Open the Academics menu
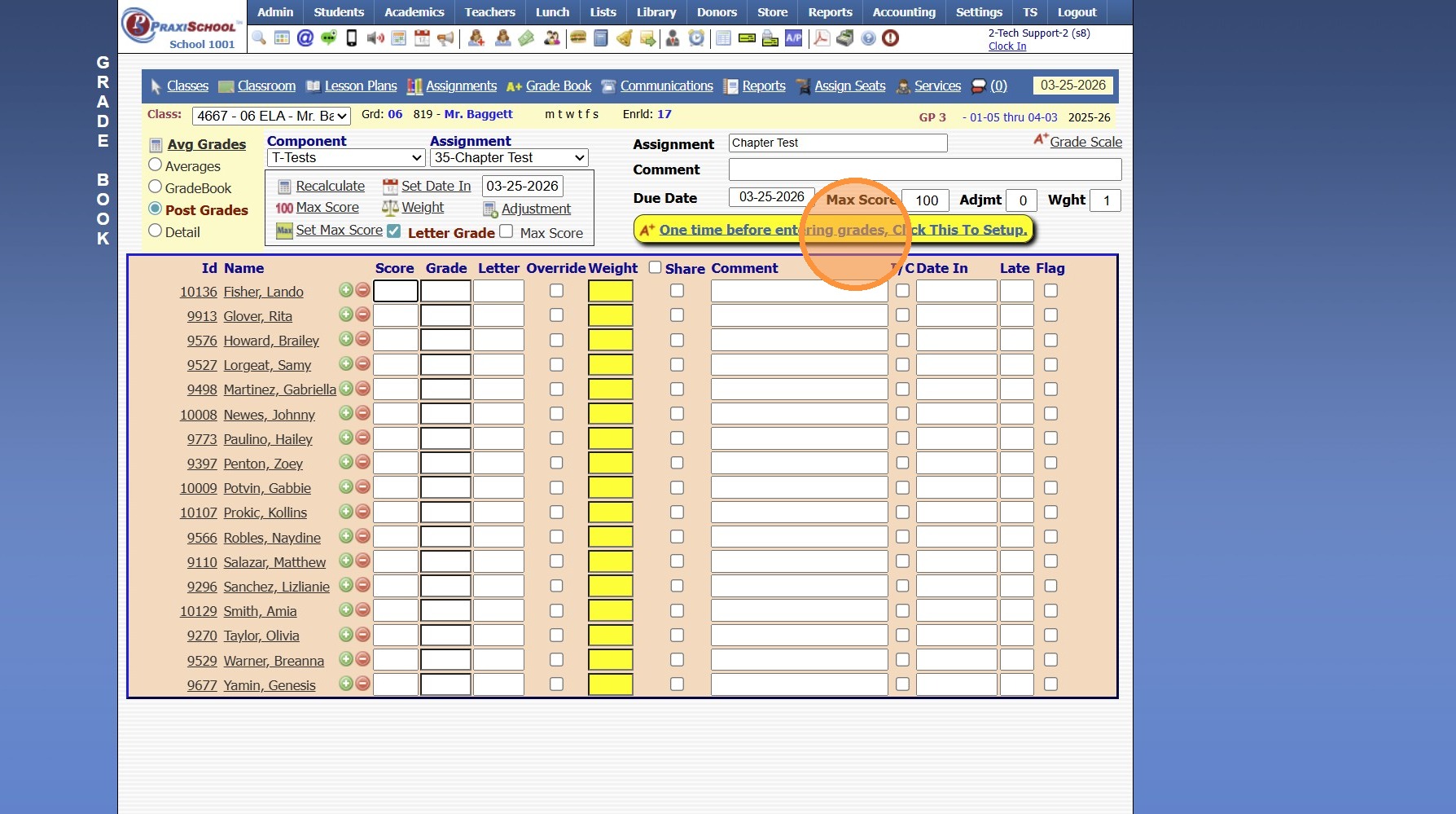 (x=414, y=12)
